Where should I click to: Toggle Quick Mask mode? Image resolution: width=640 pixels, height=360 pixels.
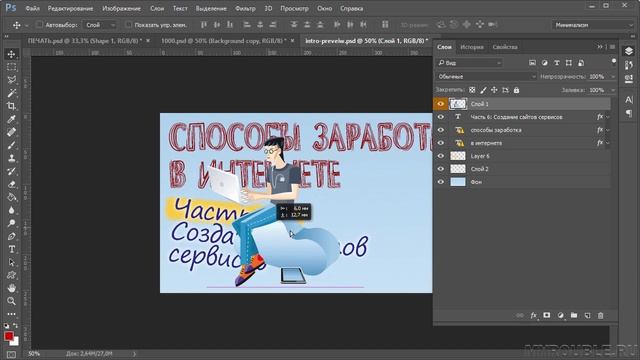[x=11, y=355]
